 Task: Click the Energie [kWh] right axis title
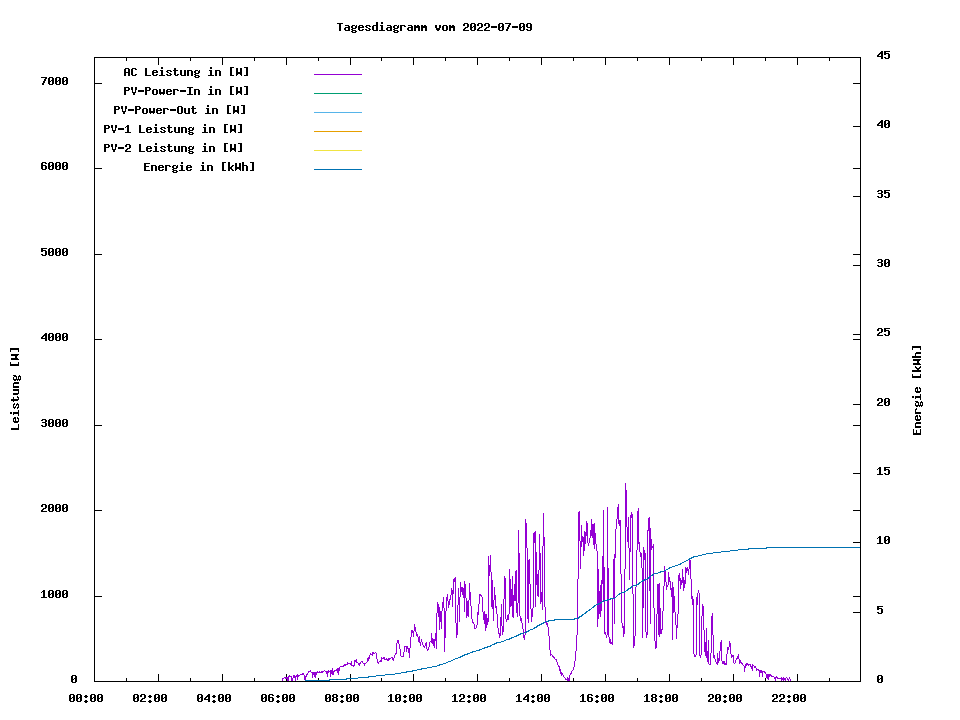pyautogui.click(x=917, y=390)
